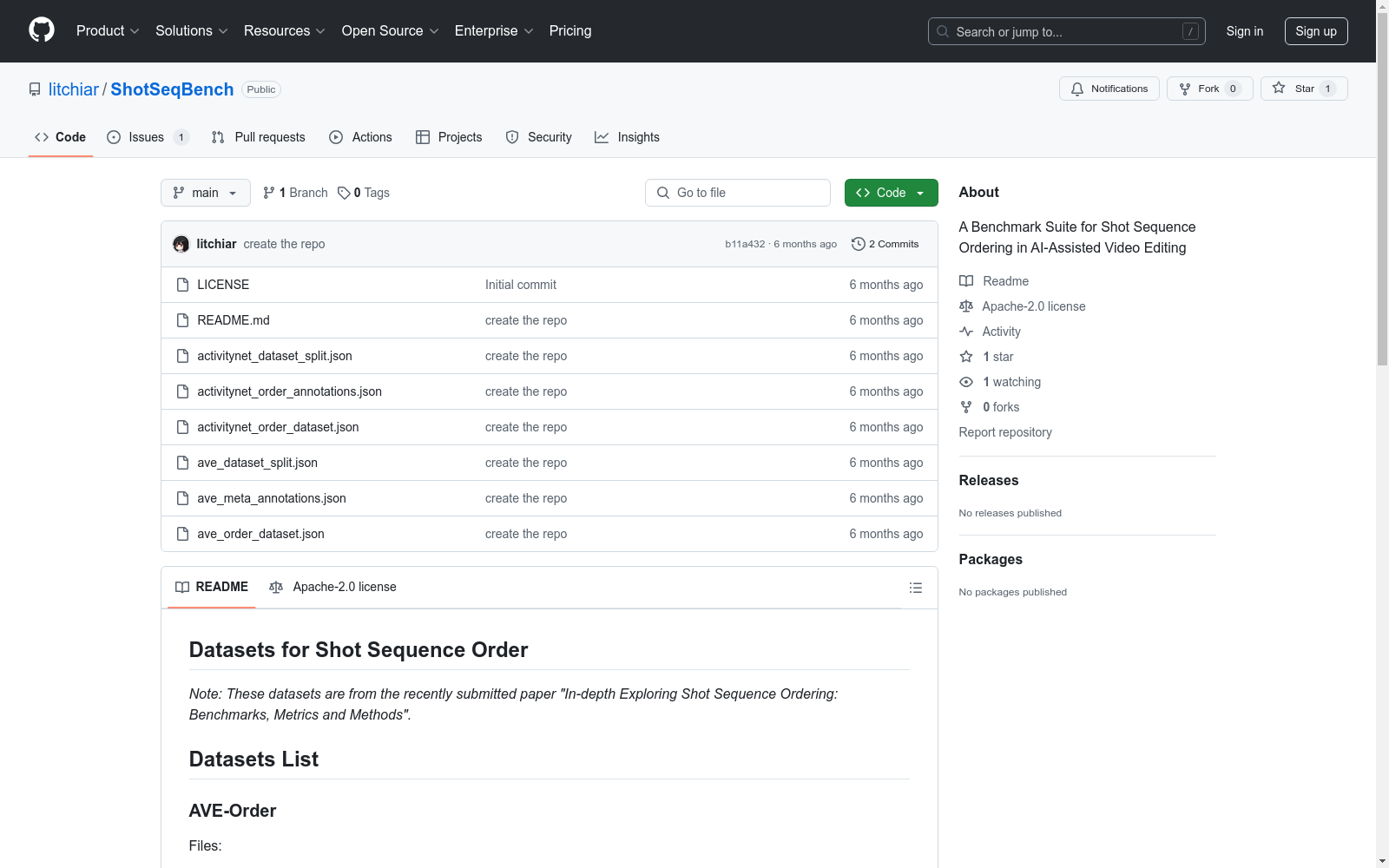Click the star icon beside '1 star'
The image size is (1389, 868).
point(966,357)
